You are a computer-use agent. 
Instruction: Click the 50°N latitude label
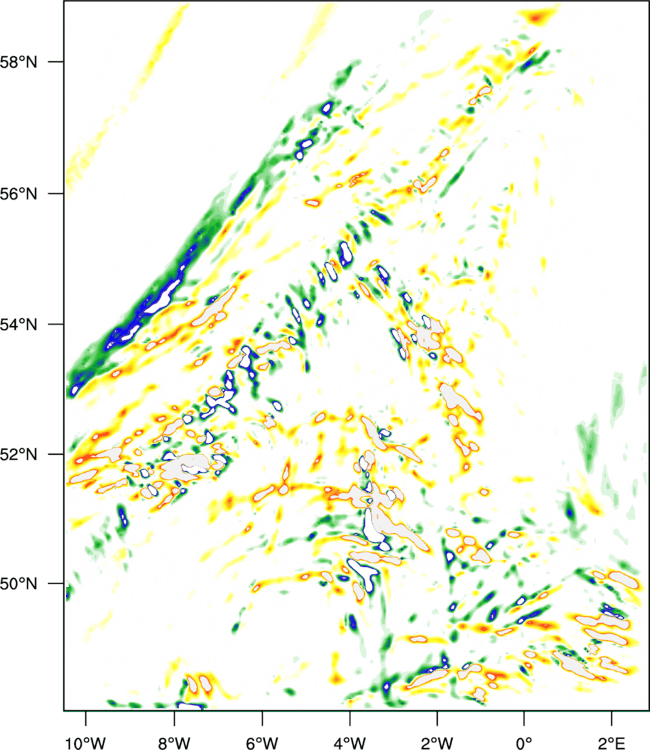18,584
